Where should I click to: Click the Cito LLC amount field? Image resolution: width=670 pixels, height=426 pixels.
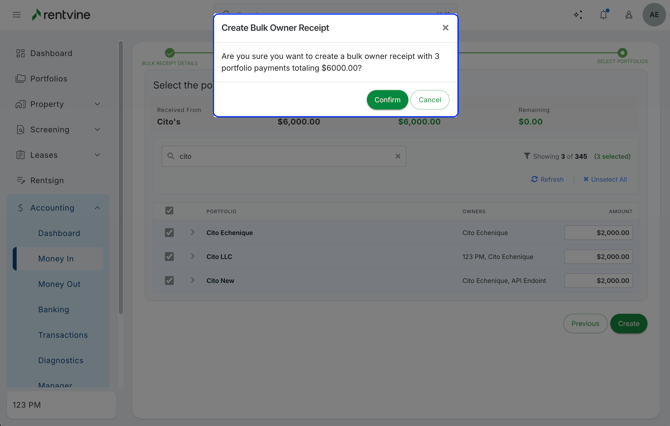pos(598,257)
